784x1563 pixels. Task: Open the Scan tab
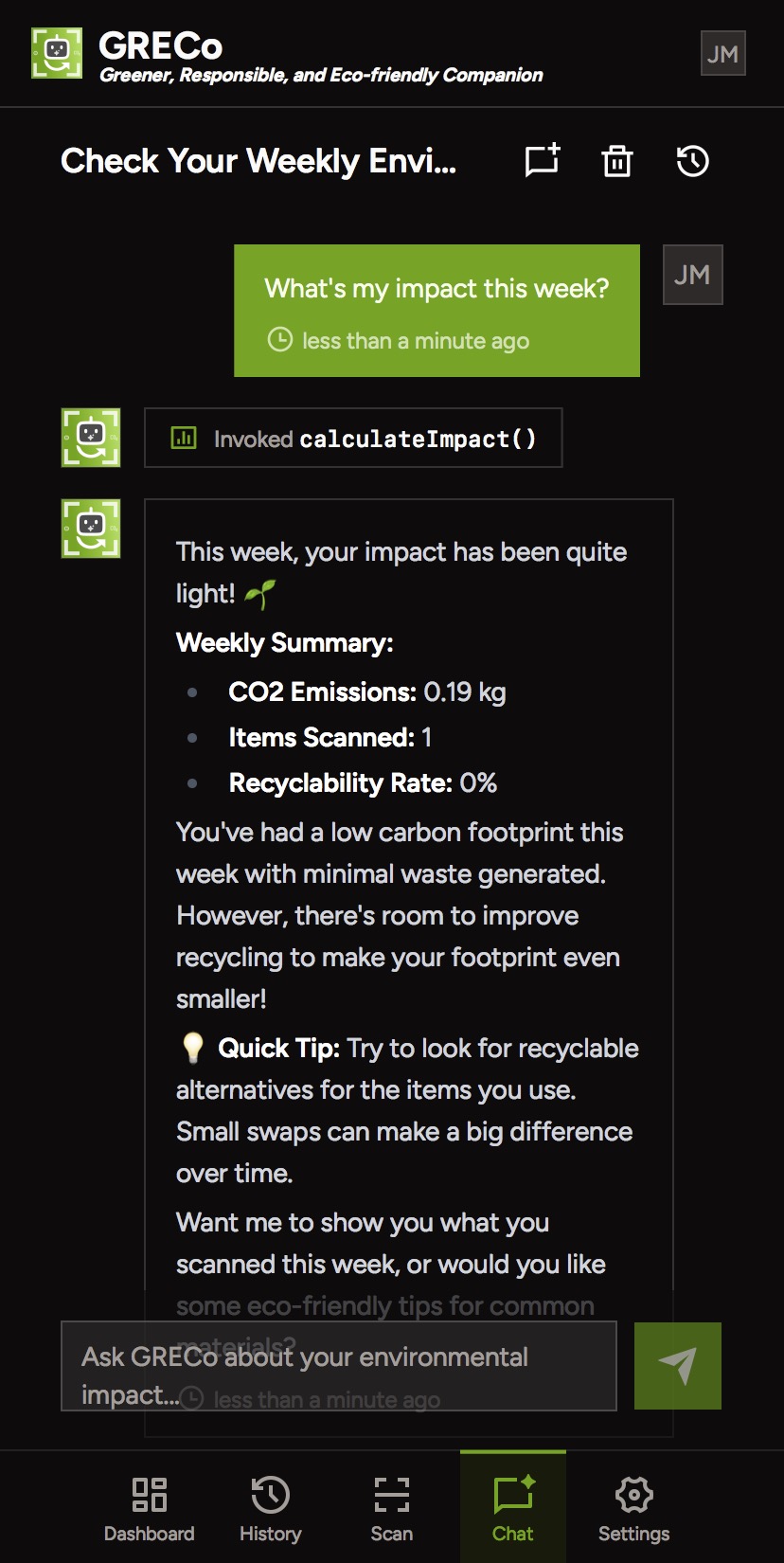click(x=391, y=1508)
